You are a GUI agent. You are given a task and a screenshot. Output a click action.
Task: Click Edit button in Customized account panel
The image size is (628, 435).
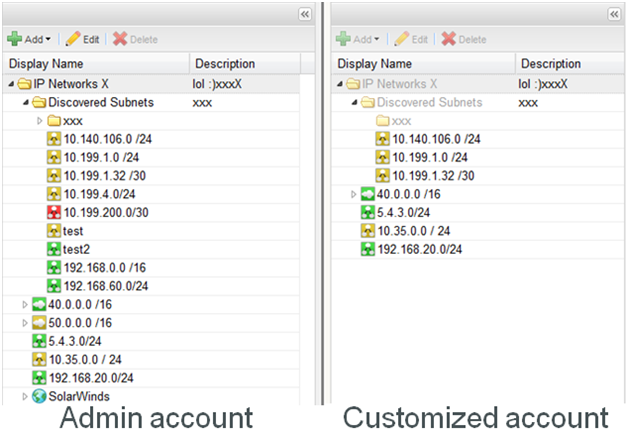[411, 39]
